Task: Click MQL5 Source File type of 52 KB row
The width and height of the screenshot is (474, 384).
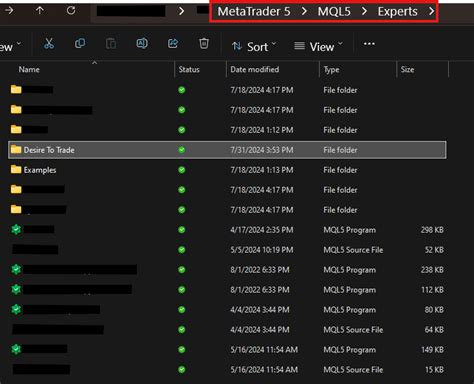Action: coord(353,250)
